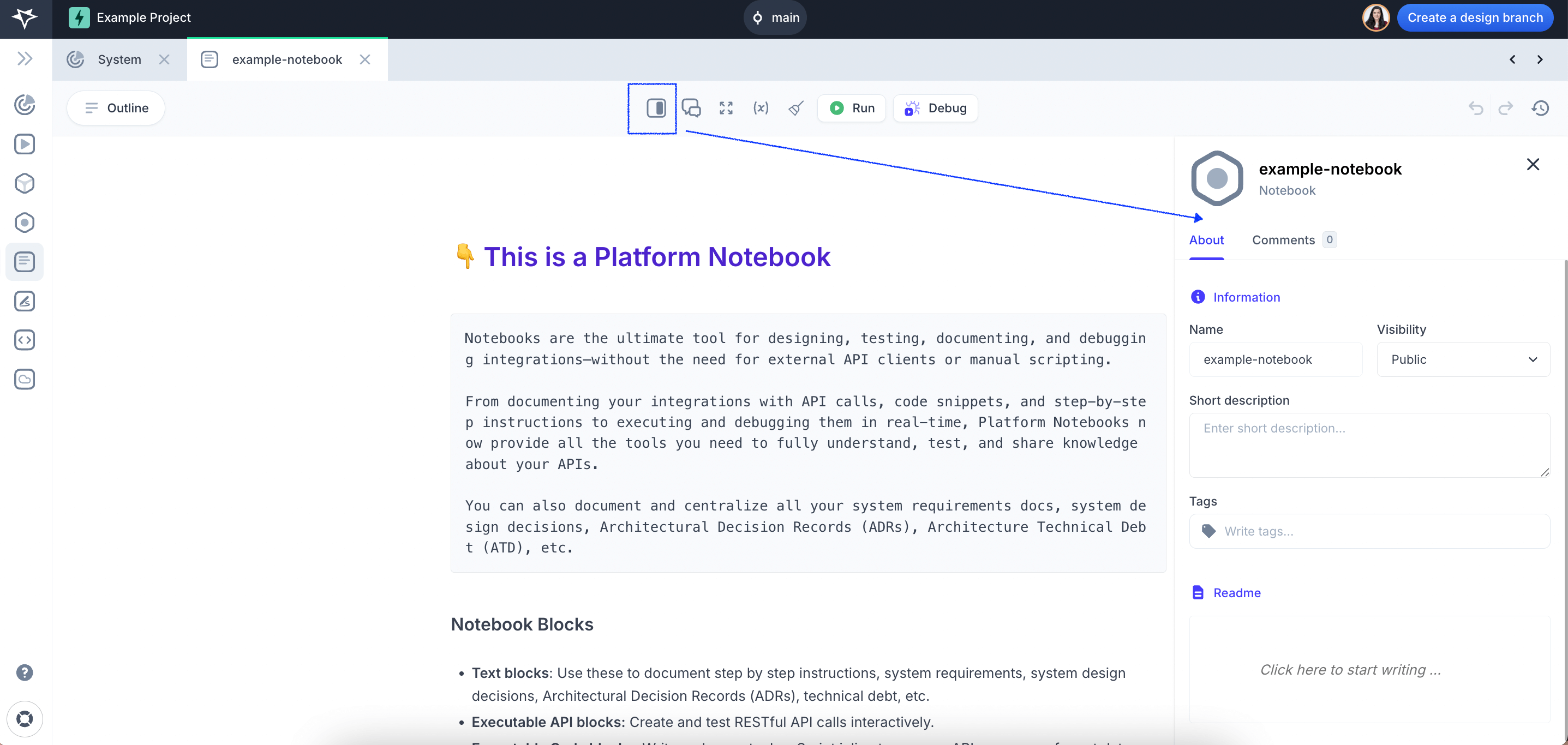Open the main branch selector
1568x745 pixels.
pyautogui.click(x=775, y=17)
